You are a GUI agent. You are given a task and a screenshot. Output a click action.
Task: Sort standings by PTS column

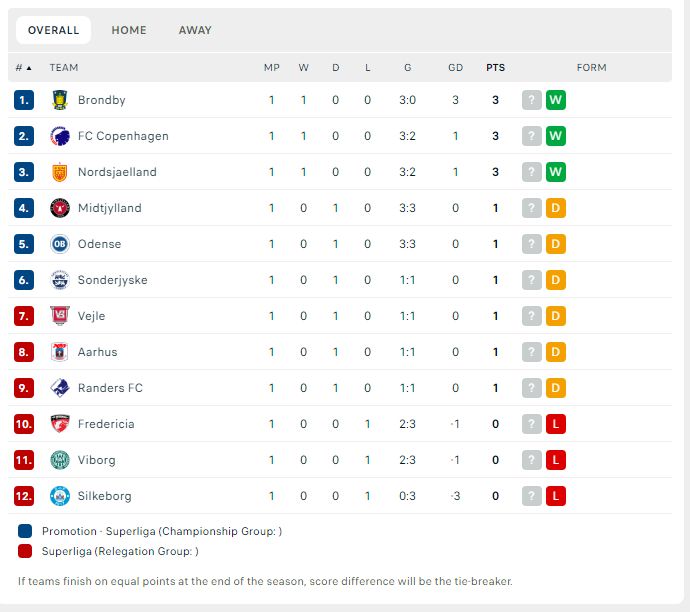coord(495,68)
